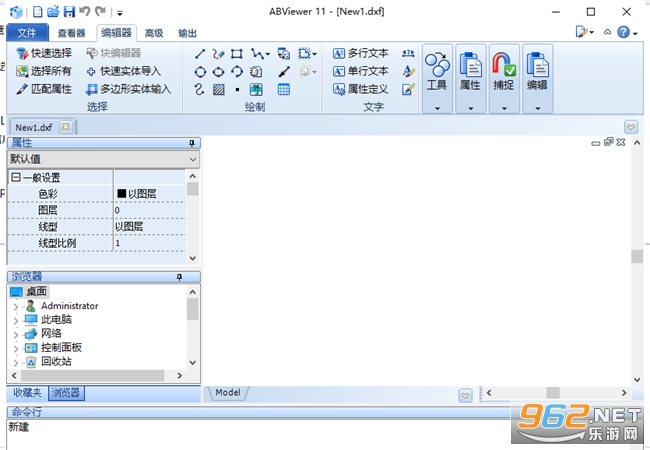This screenshot has width=650, height=450.
Task: Open the Help question mark icon
Action: pos(623,32)
